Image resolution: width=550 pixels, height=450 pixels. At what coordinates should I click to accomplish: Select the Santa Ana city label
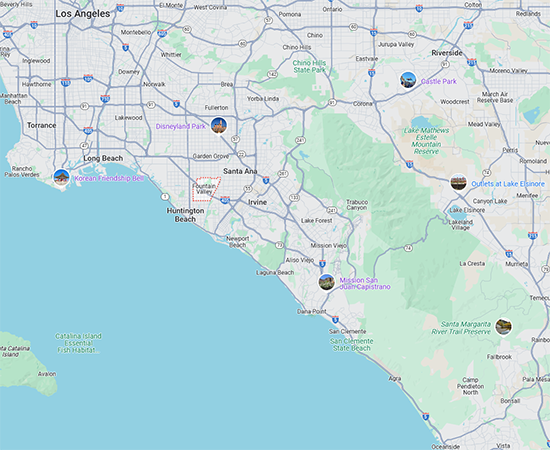(x=240, y=171)
